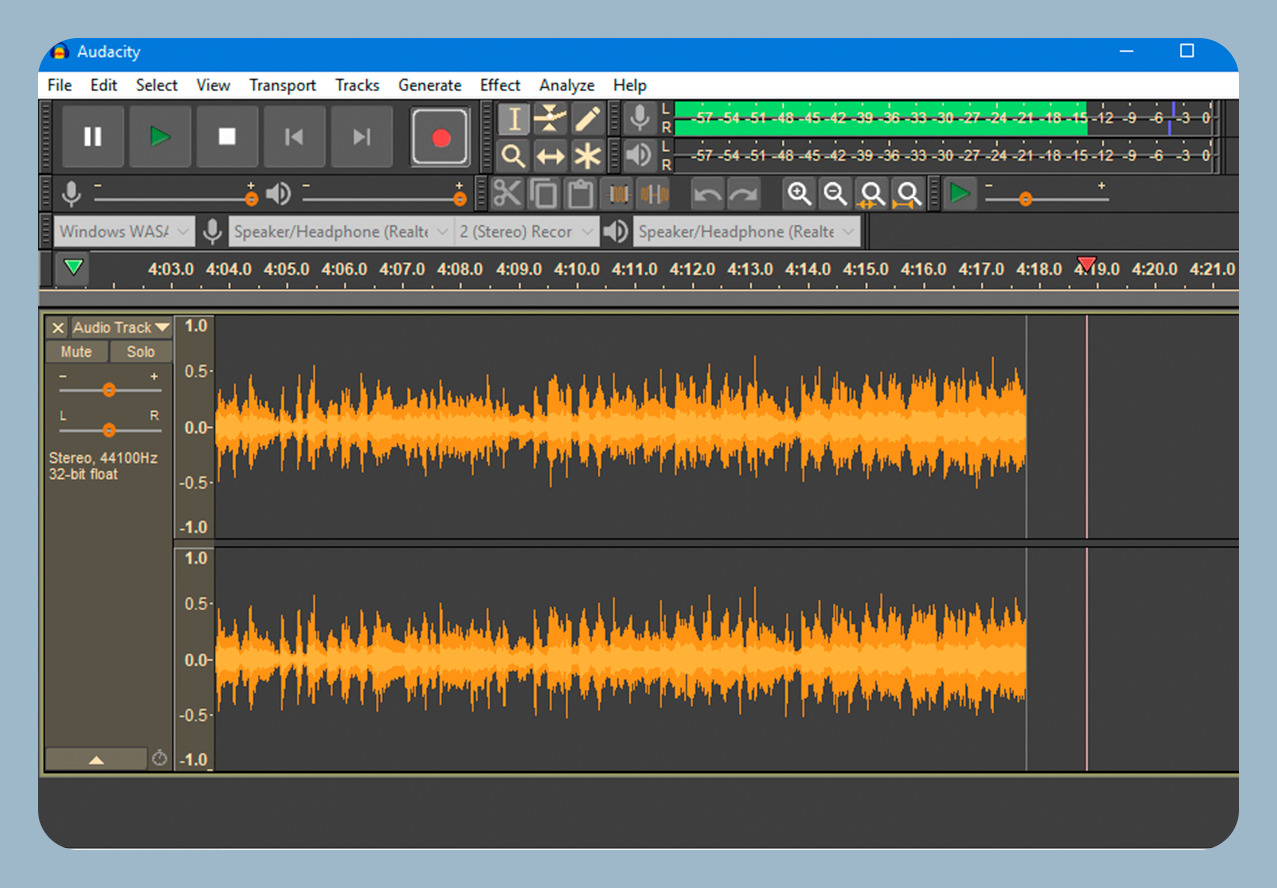Fit entire project in window icon
The width and height of the screenshot is (1277, 888).
908,193
